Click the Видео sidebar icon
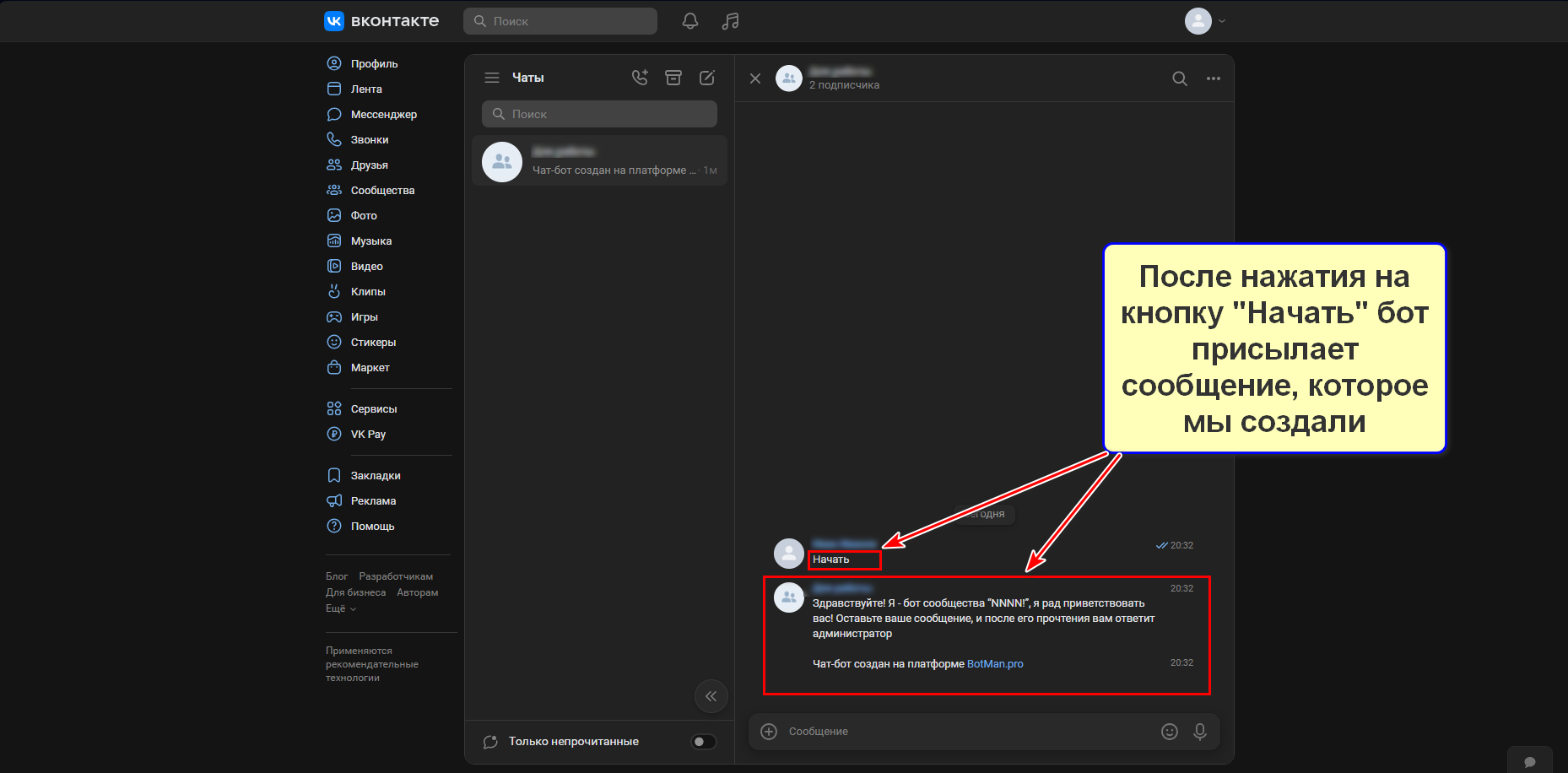This screenshot has width=1568, height=773. tap(334, 266)
